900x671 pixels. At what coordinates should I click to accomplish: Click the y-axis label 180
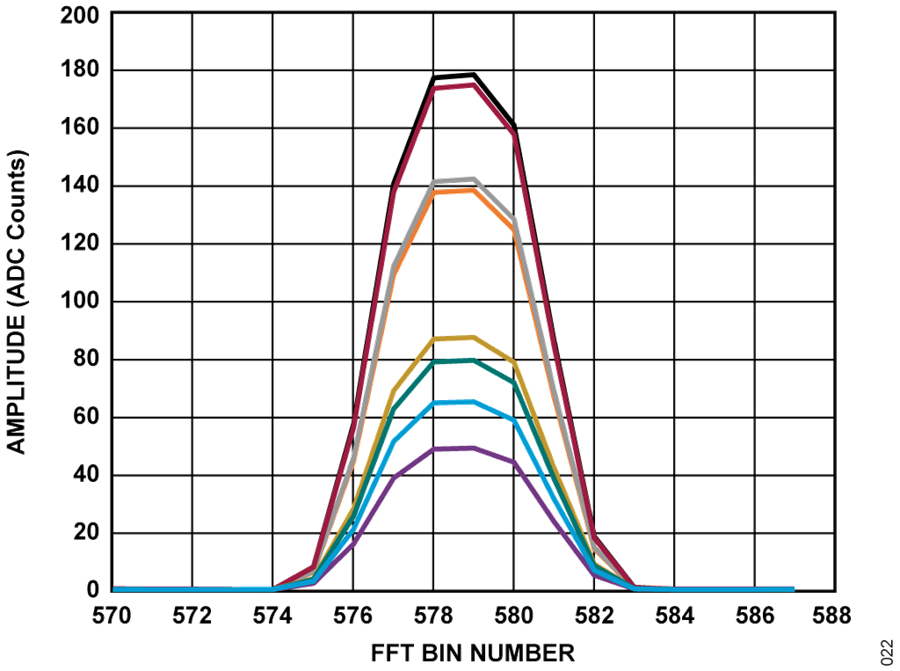click(x=79, y=70)
